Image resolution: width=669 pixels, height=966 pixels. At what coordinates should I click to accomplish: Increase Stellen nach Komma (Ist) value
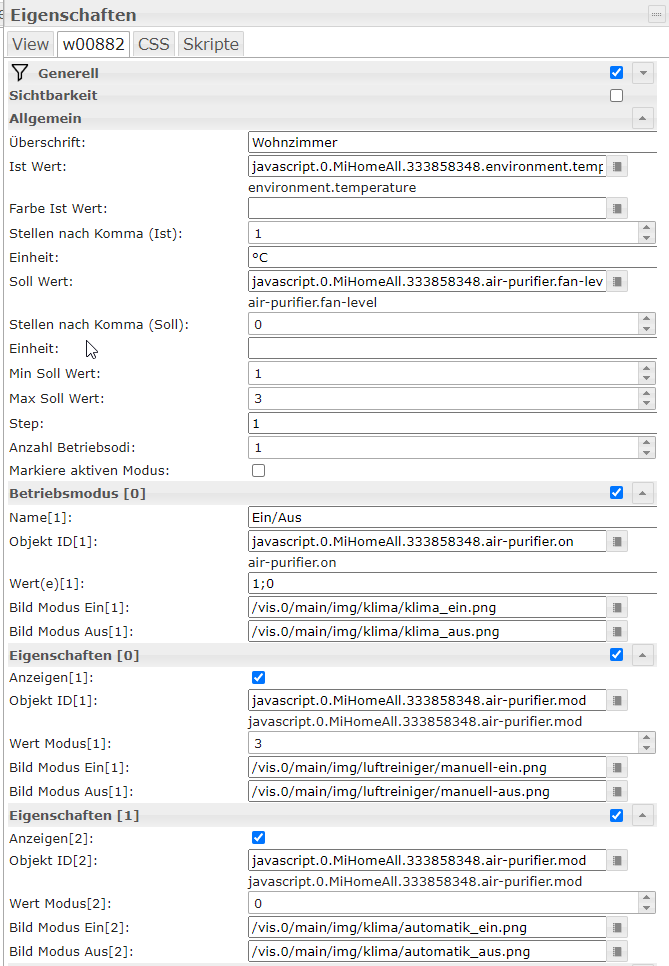(x=647, y=228)
